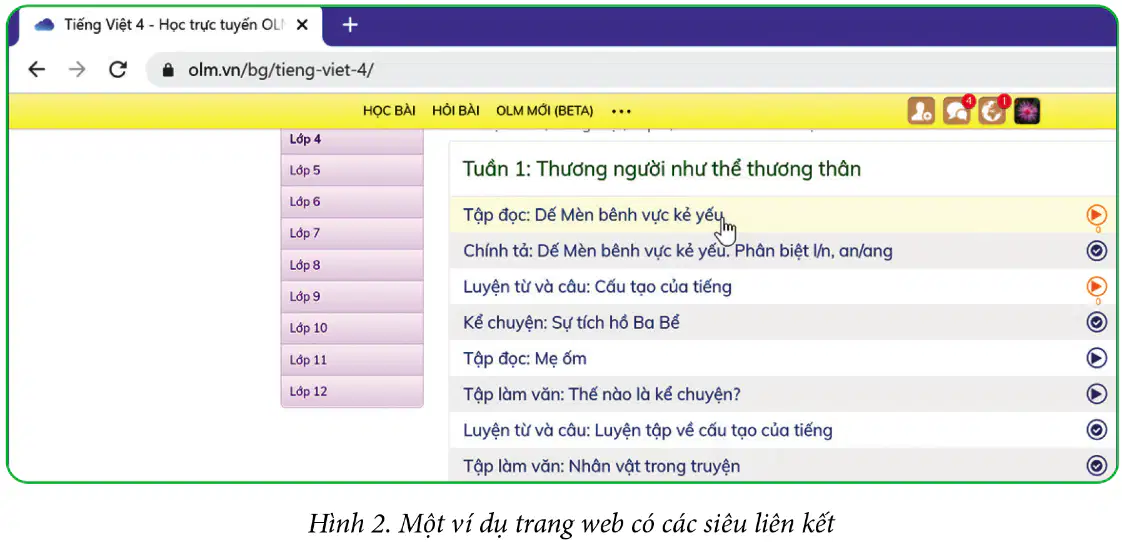Image resolution: width=1122 pixels, height=542 pixels.
Task: Close the Tiếng Việt 4 browser tab
Action: (x=302, y=25)
